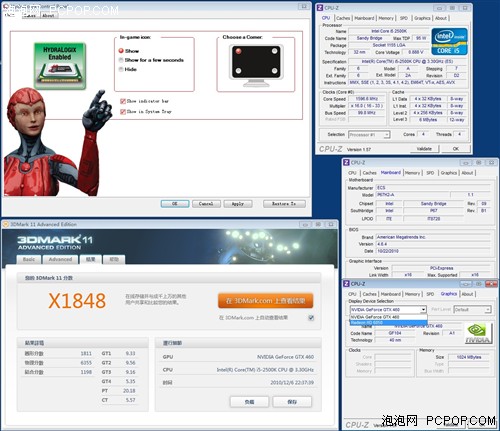Click the Intel Core i5 logo

pos(449,41)
